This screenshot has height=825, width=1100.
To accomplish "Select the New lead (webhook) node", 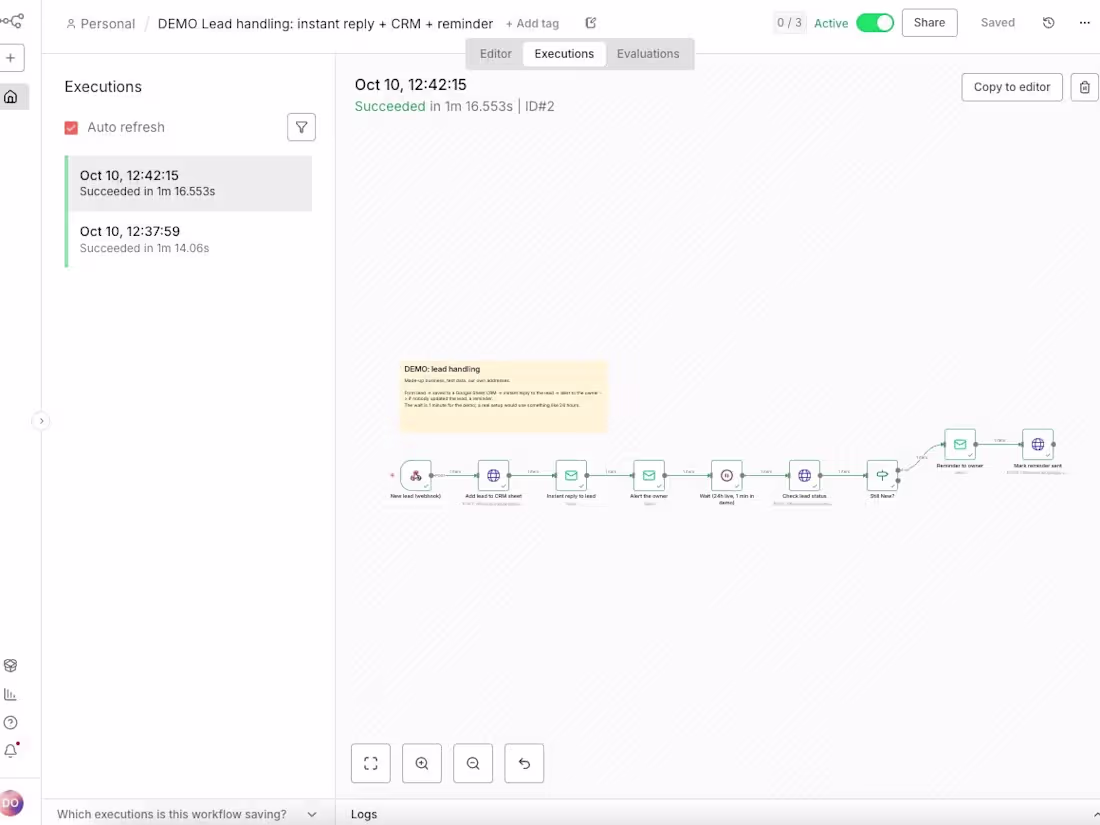I will (x=415, y=476).
